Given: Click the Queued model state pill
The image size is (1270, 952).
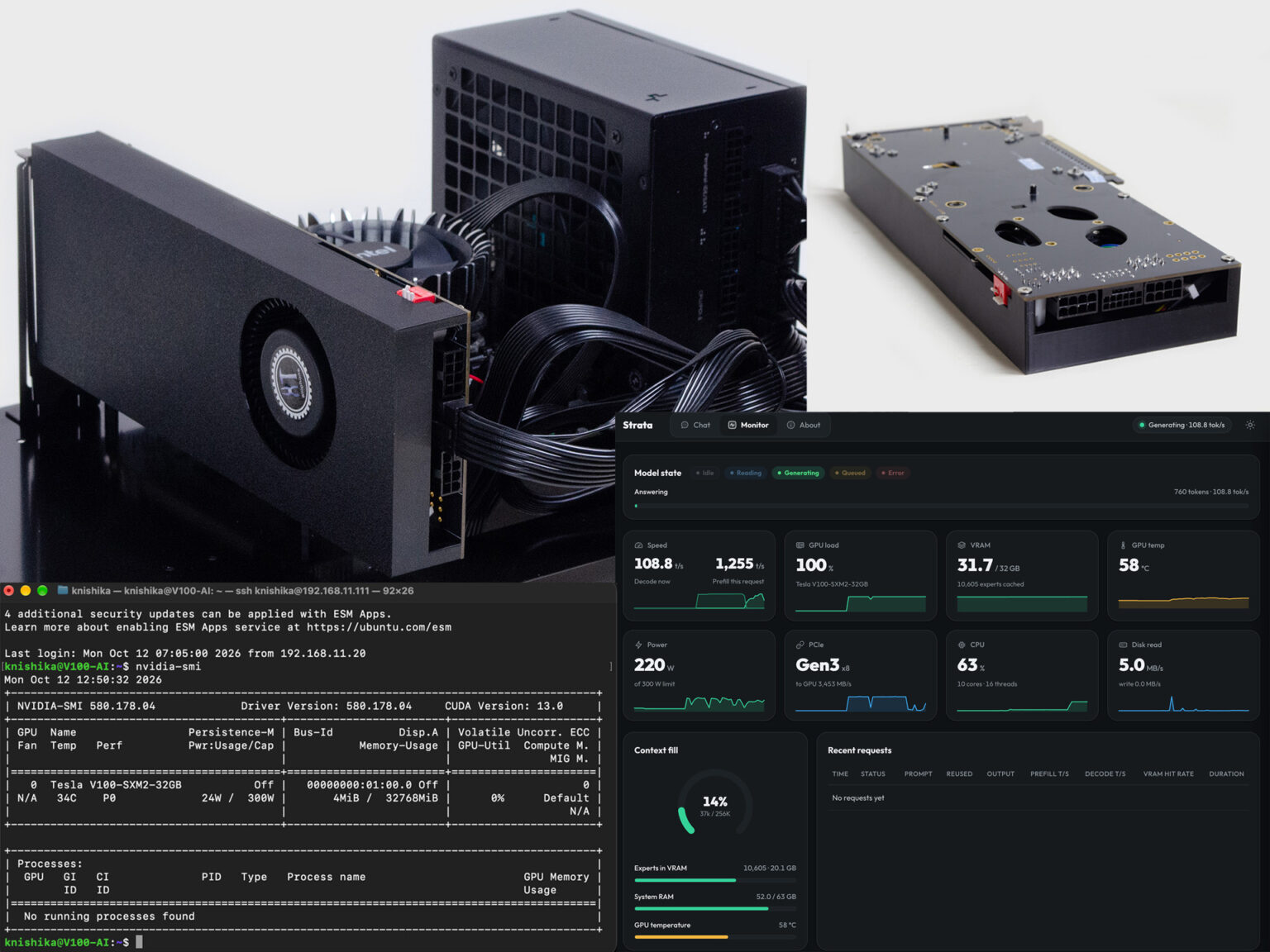Looking at the screenshot, I should [850, 473].
